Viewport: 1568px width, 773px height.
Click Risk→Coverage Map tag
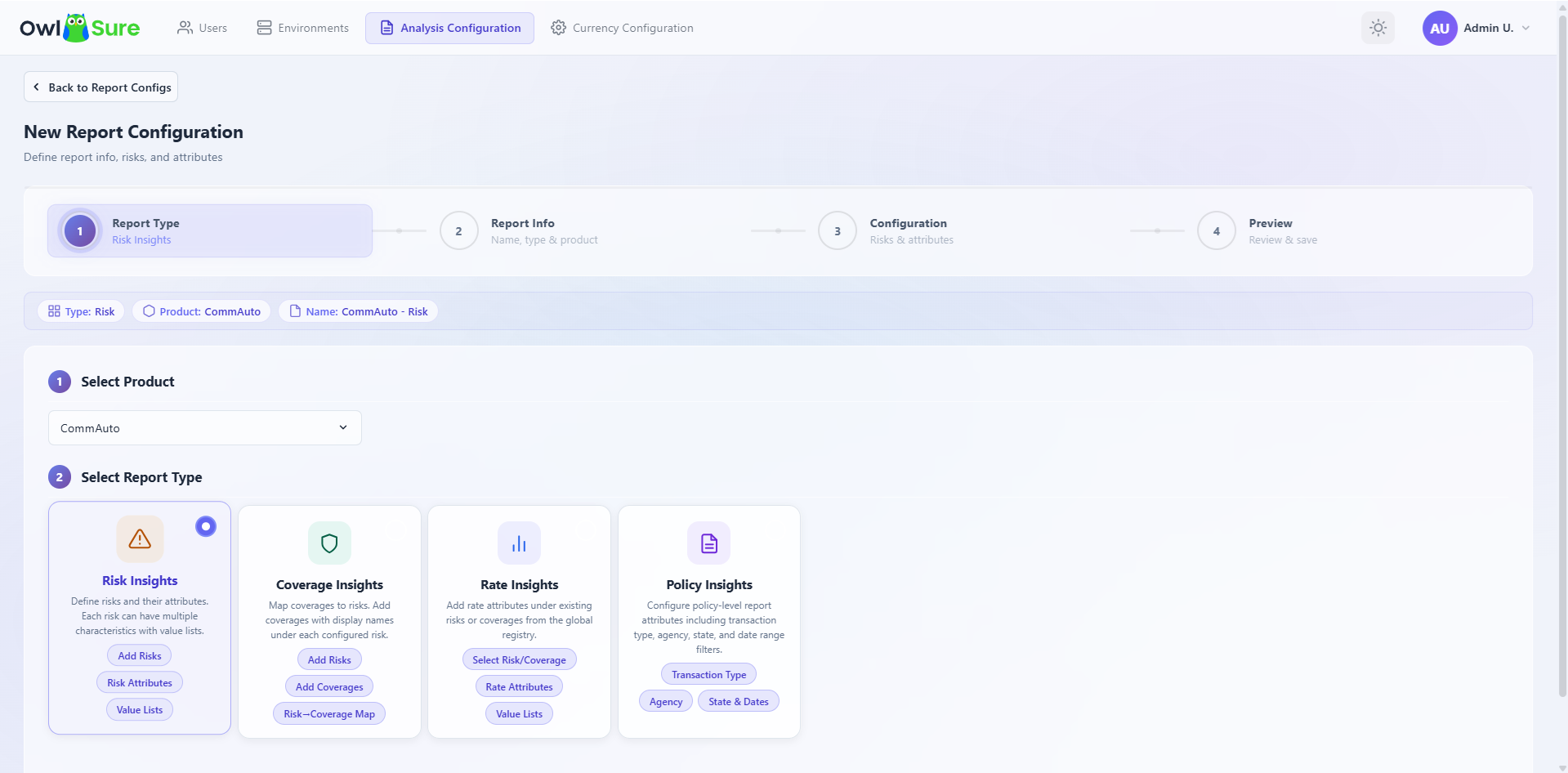329,714
